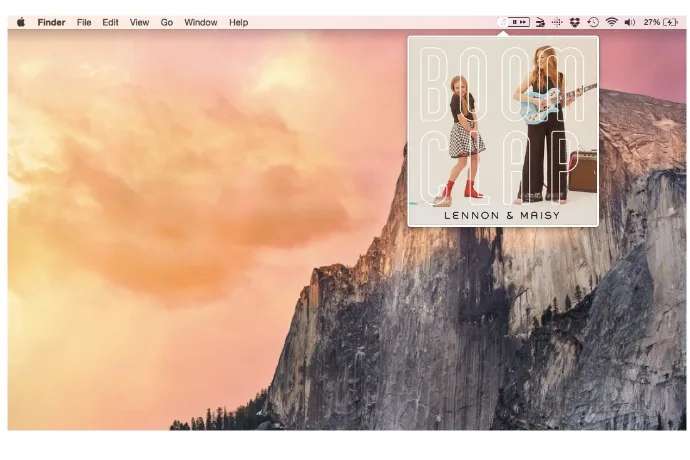Image resolution: width=690 pixels, height=460 pixels.
Task: Open the Go menu
Action: 166,21
